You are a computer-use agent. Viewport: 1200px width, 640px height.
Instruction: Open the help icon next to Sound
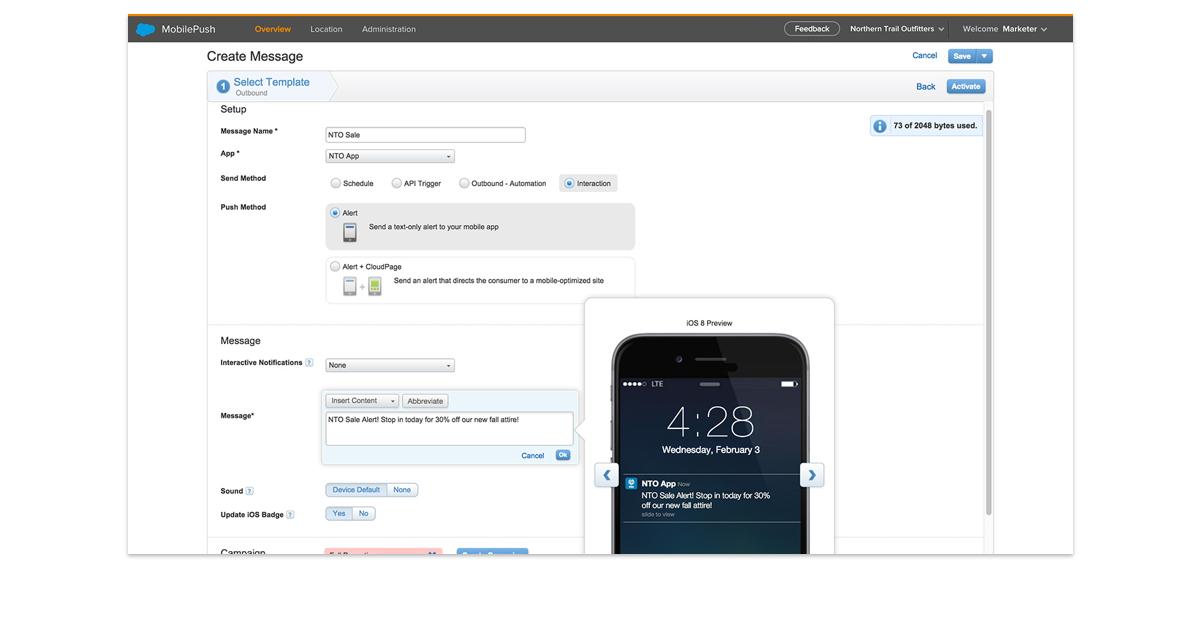(x=249, y=491)
